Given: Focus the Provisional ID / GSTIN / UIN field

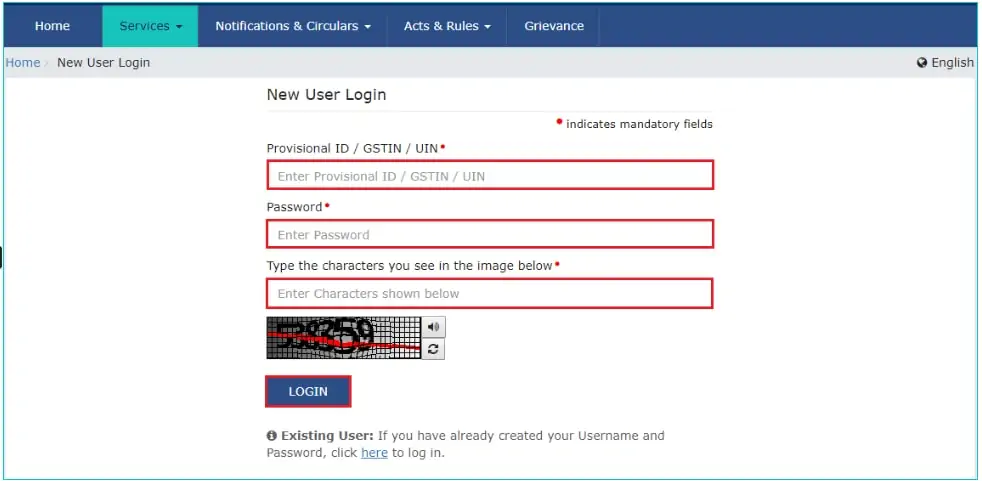Looking at the screenshot, I should pos(490,175).
